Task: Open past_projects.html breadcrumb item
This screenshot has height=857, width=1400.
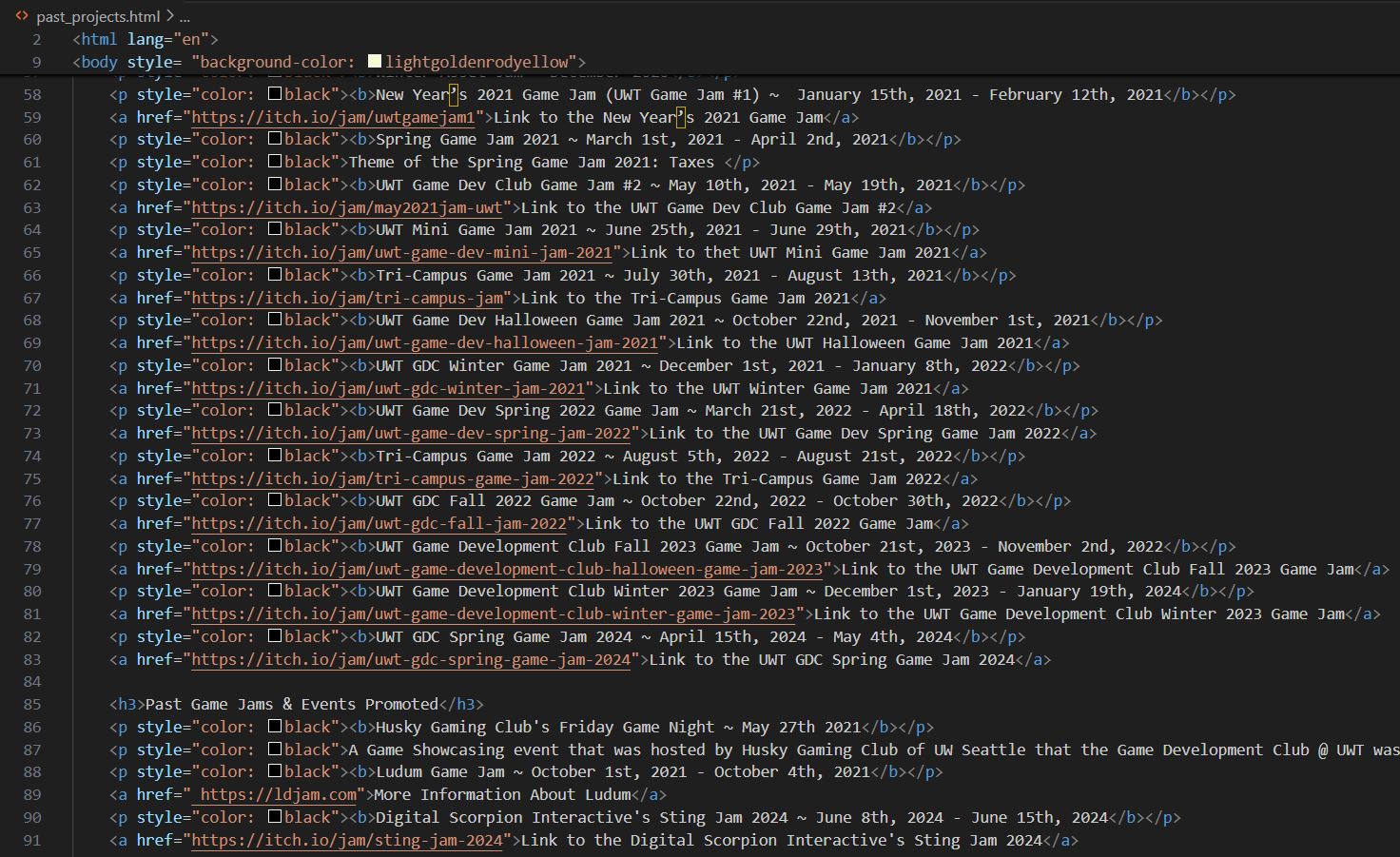Action: [x=98, y=16]
